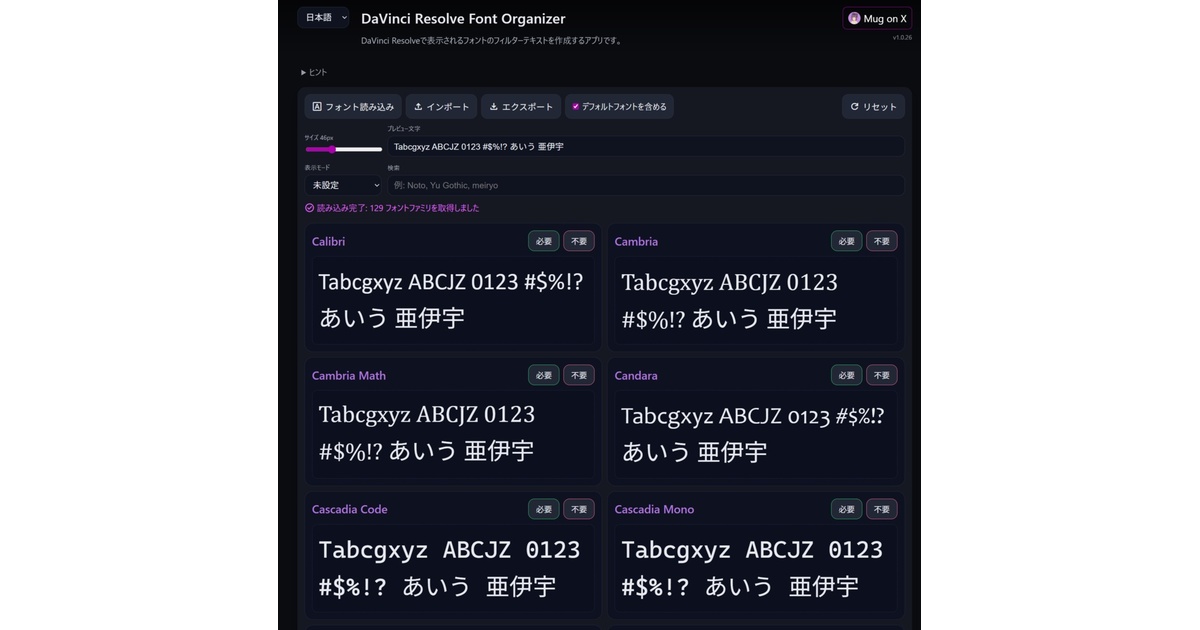This screenshot has width=1200, height=630.
Task: Click the chevron icon on the language selector
Action: click(343, 17)
